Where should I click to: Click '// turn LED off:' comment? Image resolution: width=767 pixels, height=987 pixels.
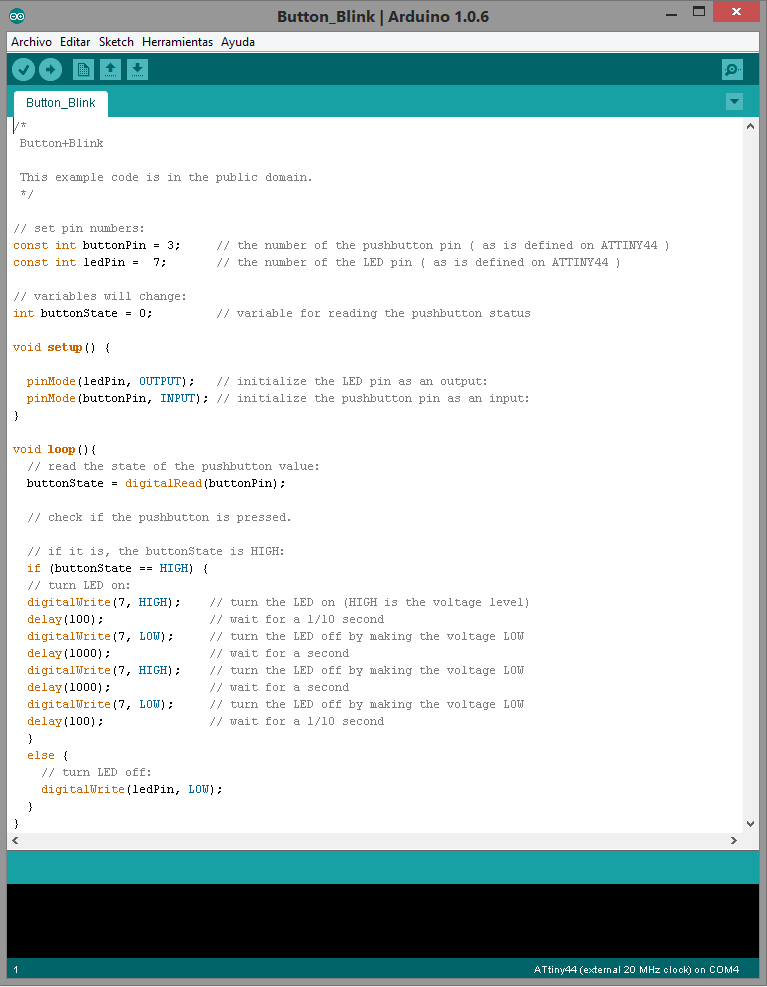click(x=96, y=772)
